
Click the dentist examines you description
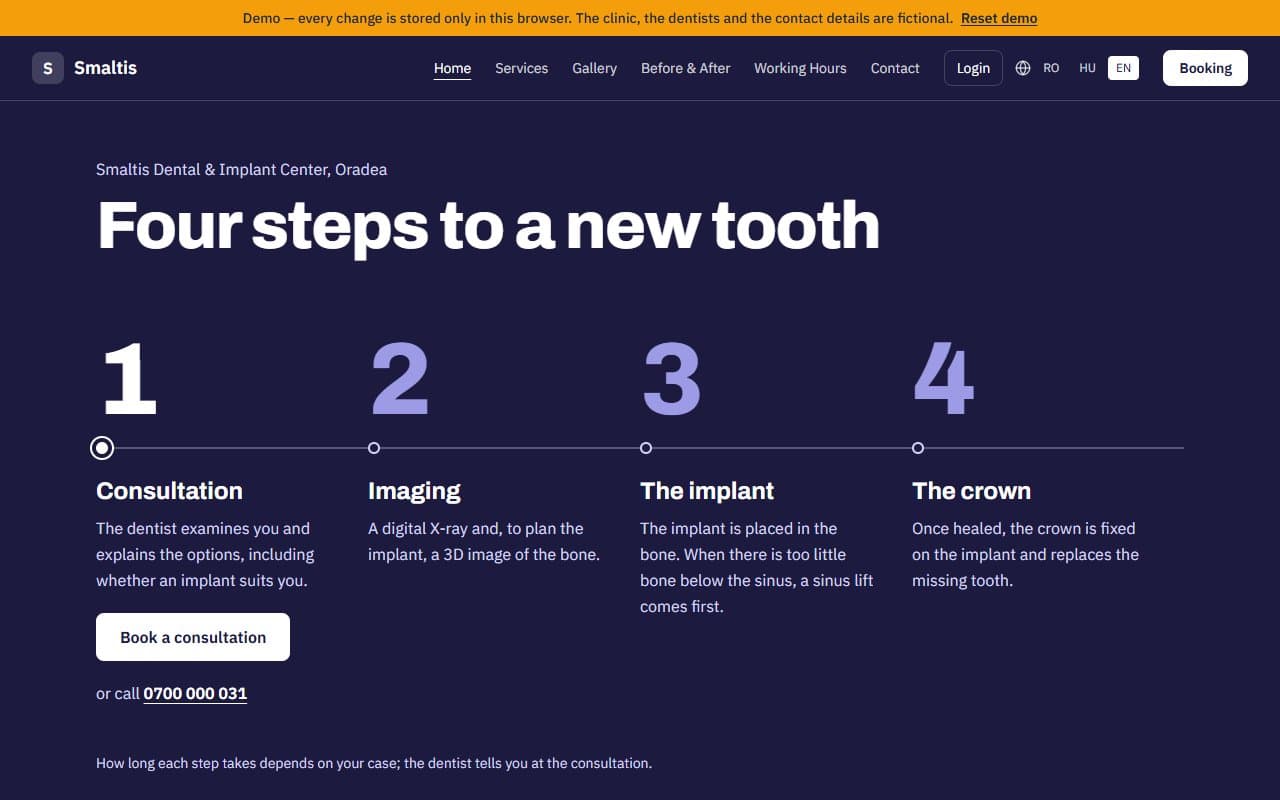pos(205,554)
